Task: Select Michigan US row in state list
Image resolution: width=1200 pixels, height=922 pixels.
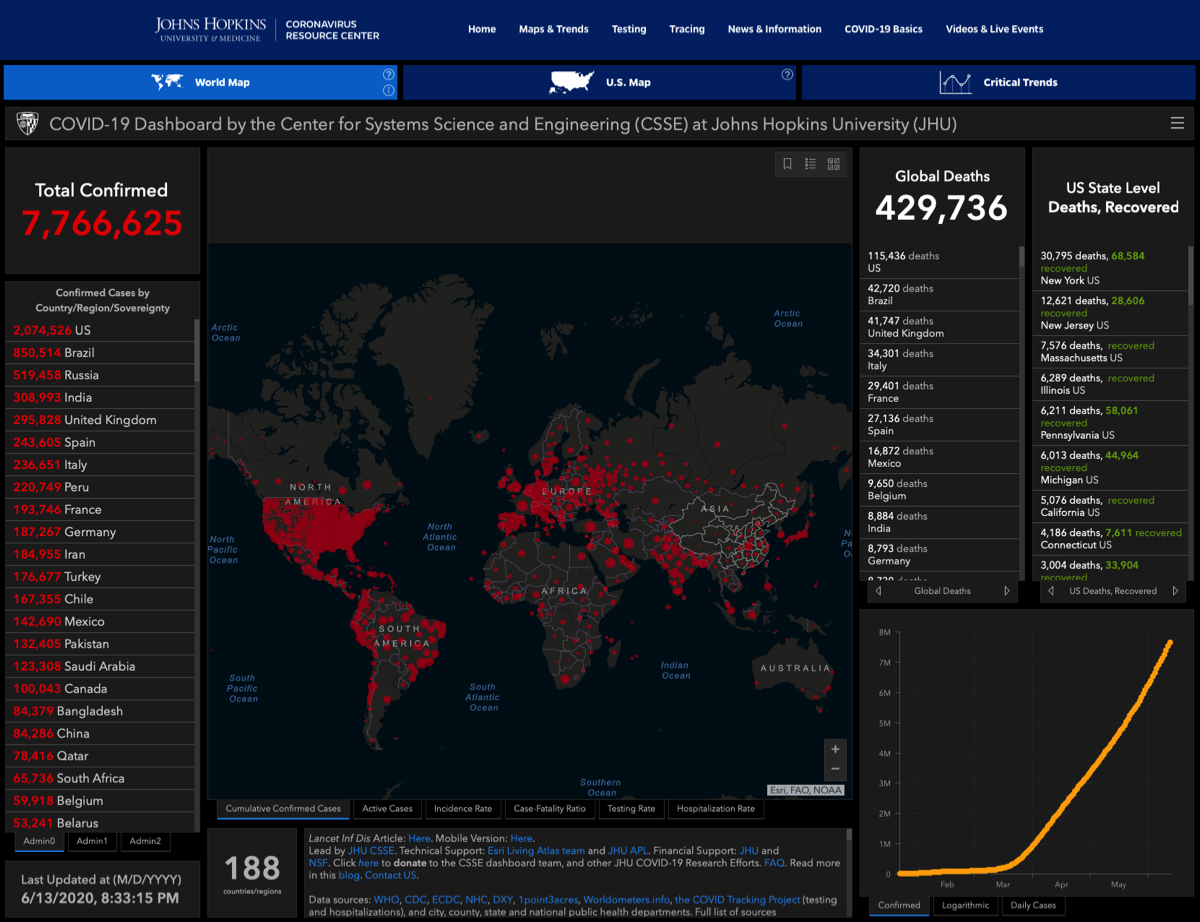Action: click(1112, 467)
